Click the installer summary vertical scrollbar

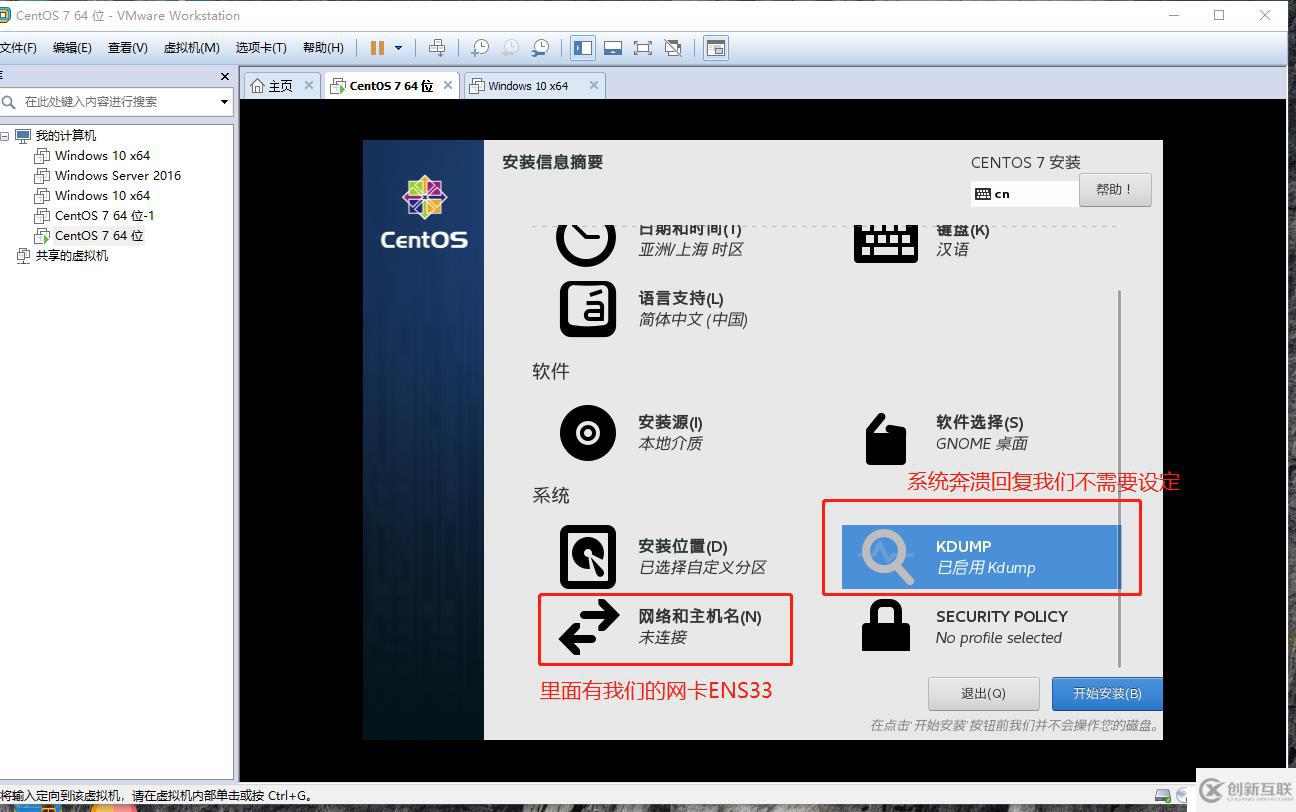click(1119, 478)
